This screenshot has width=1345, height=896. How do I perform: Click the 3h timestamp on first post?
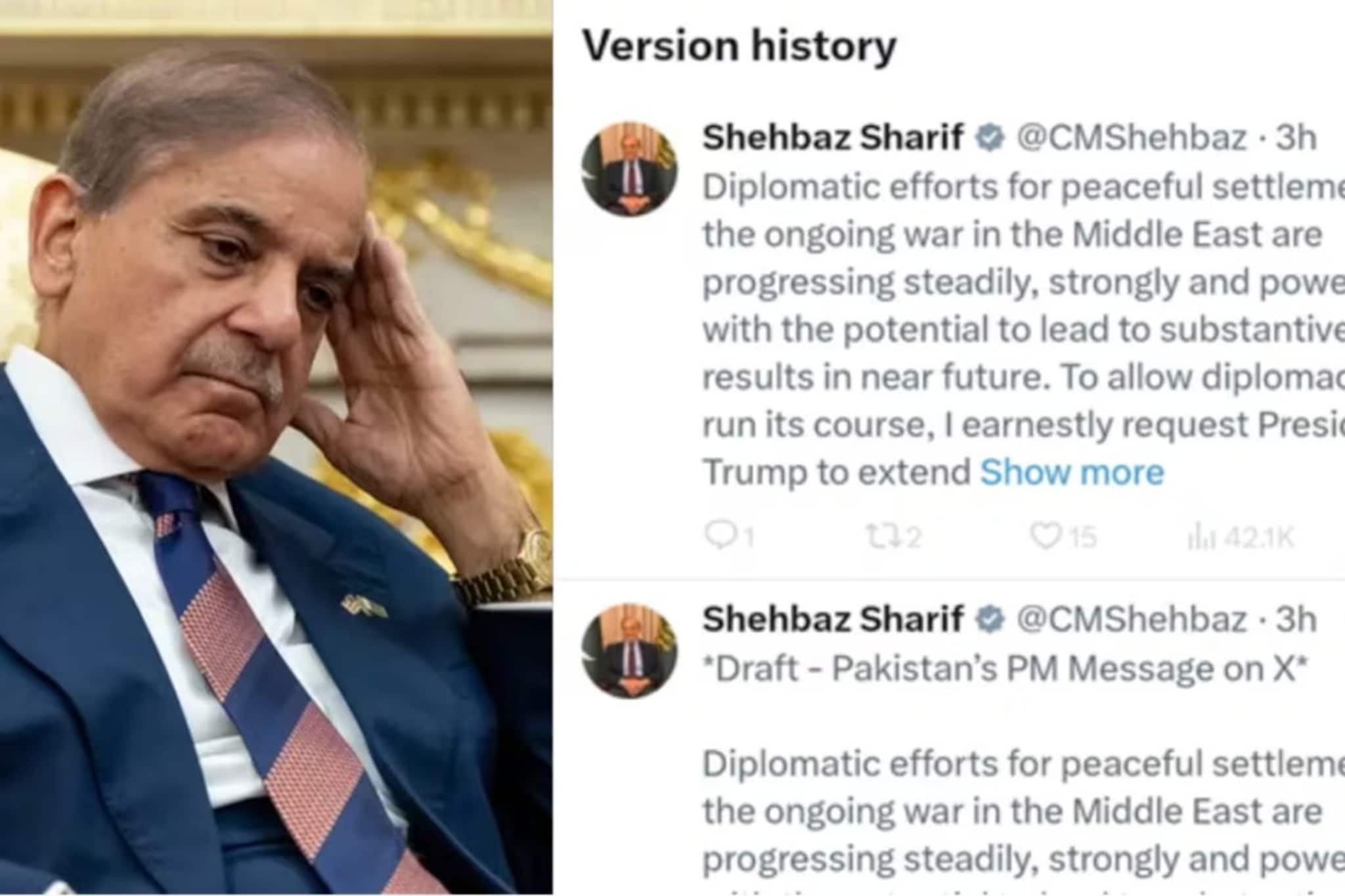pyautogui.click(x=1296, y=138)
